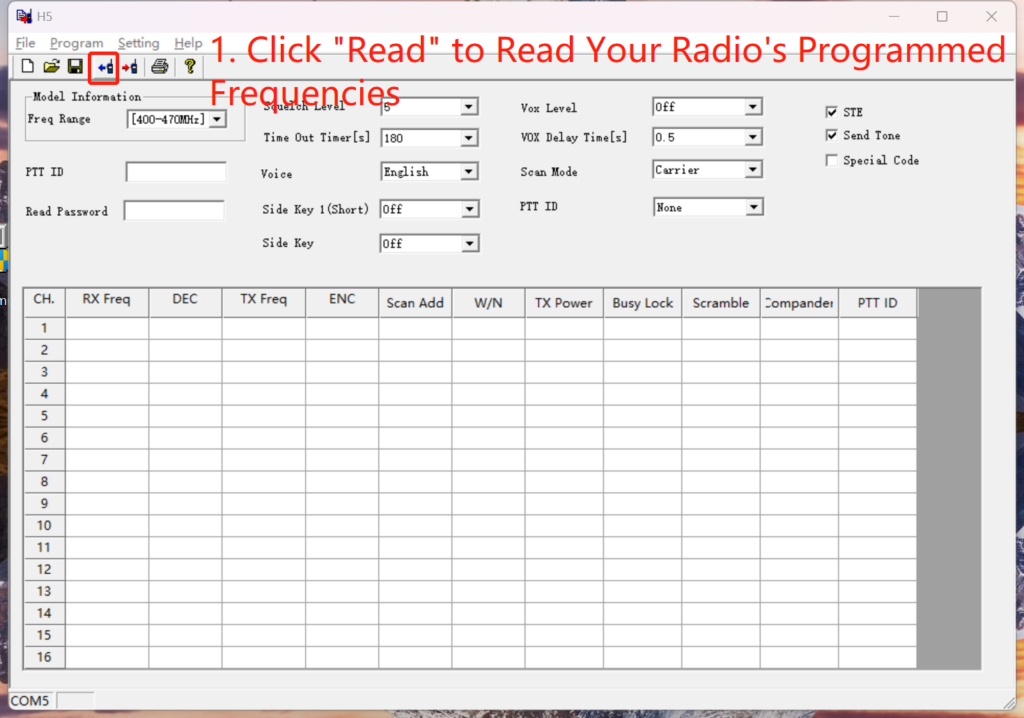Screen dimensions: 1024x718
Task: Enable the Special Code checkbox
Action: pos(831,160)
